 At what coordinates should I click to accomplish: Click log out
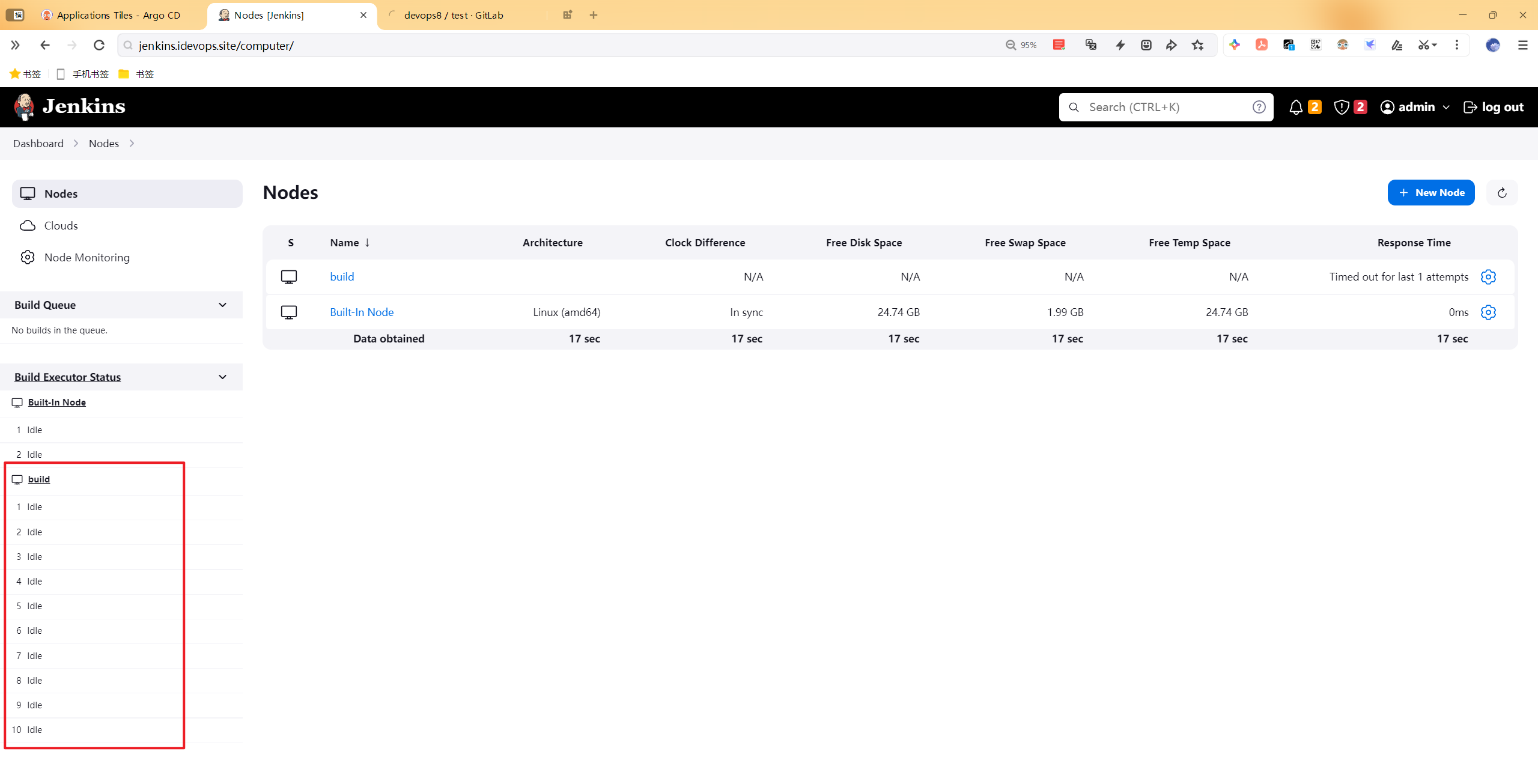click(1494, 107)
